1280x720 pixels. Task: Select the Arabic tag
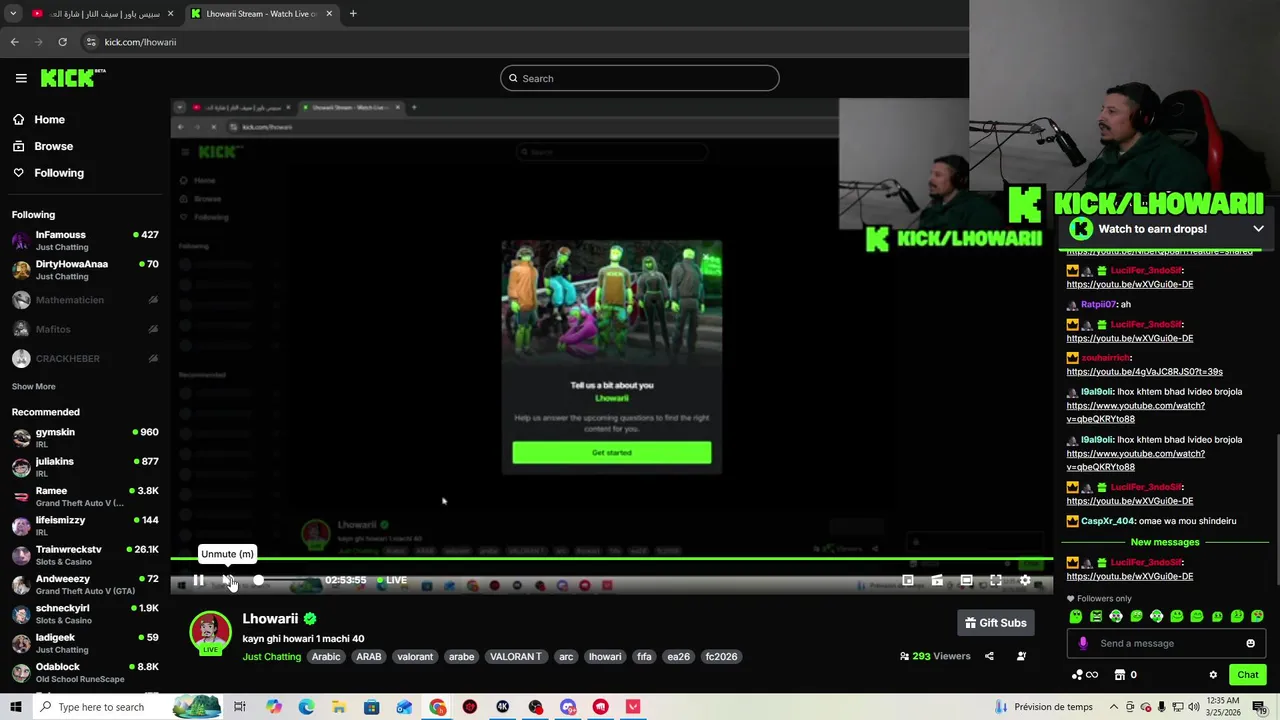[326, 657]
